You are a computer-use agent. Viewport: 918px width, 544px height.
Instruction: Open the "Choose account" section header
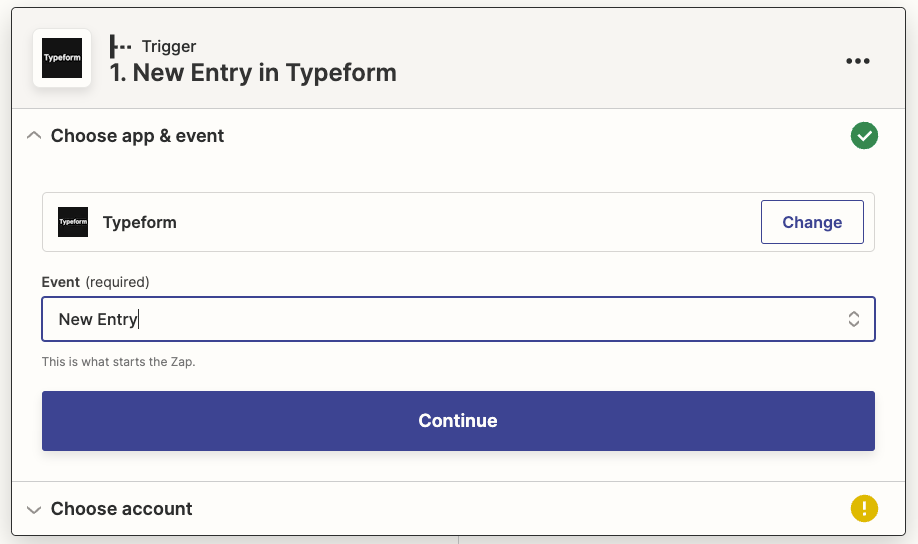click(122, 509)
